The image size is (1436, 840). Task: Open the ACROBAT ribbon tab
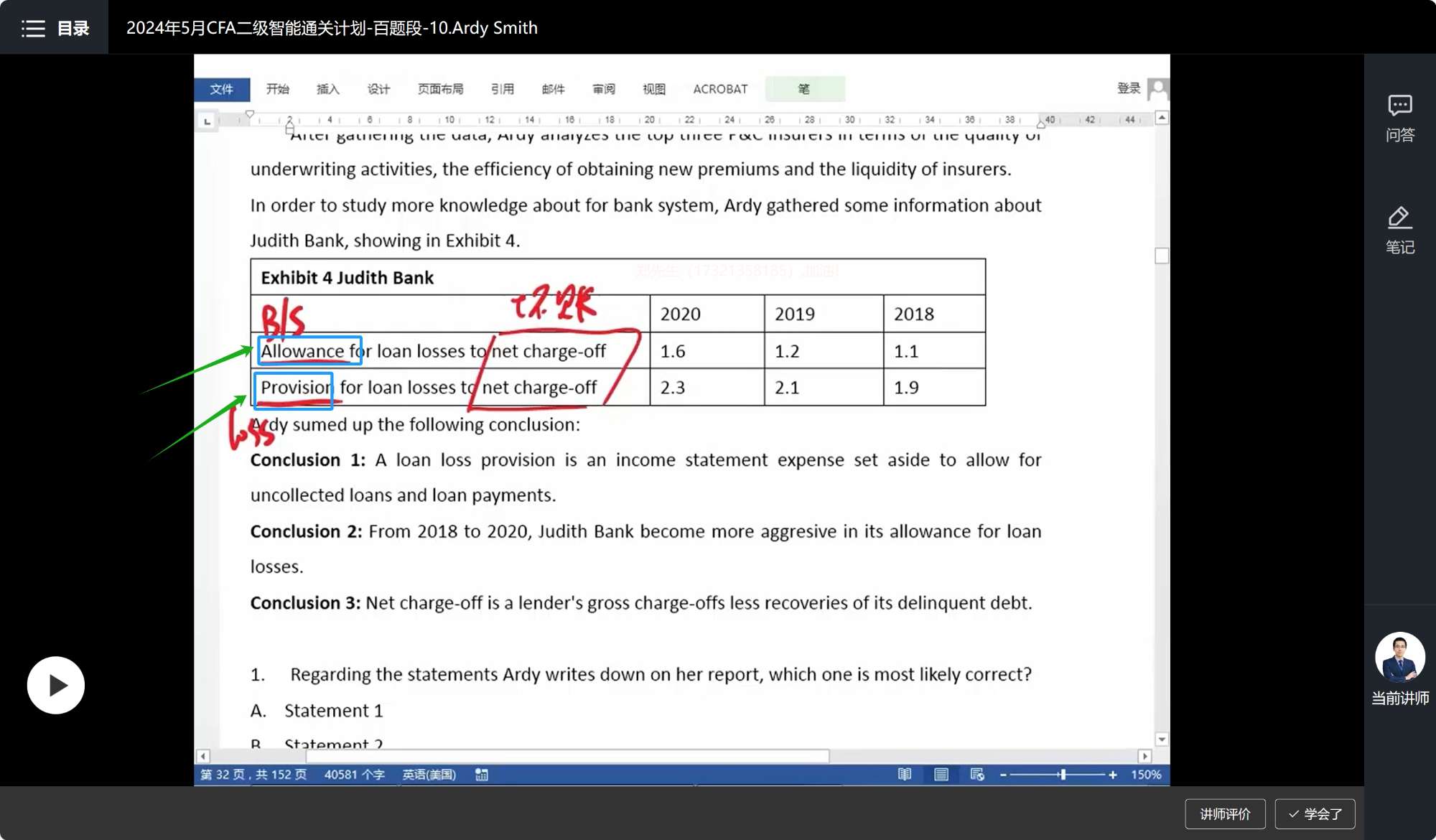[720, 89]
